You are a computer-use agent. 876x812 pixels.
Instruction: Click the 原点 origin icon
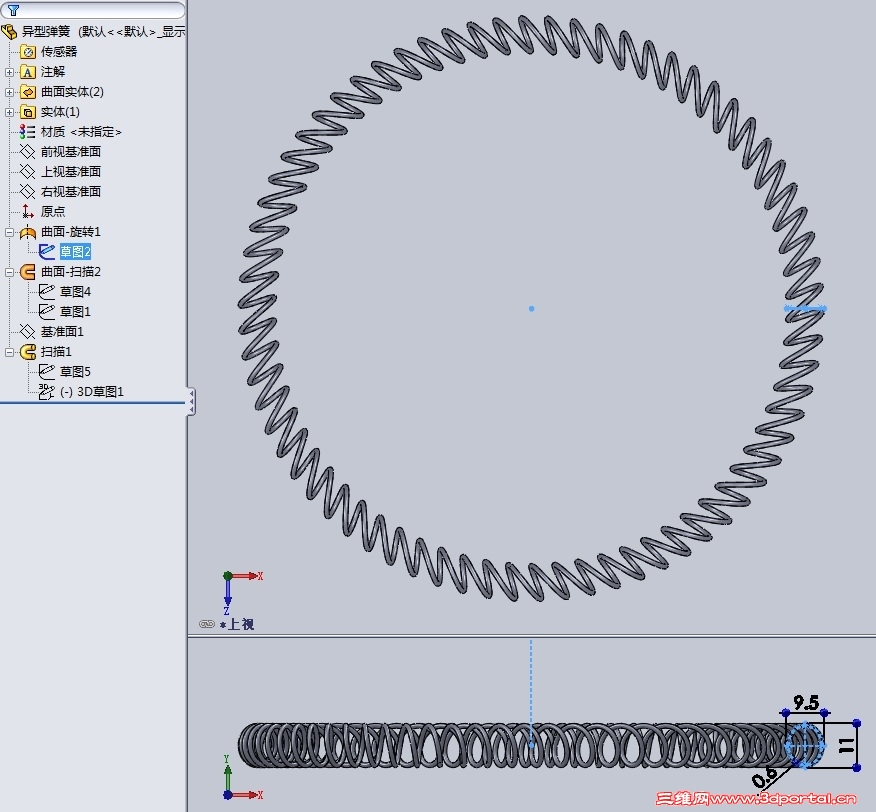[27, 212]
